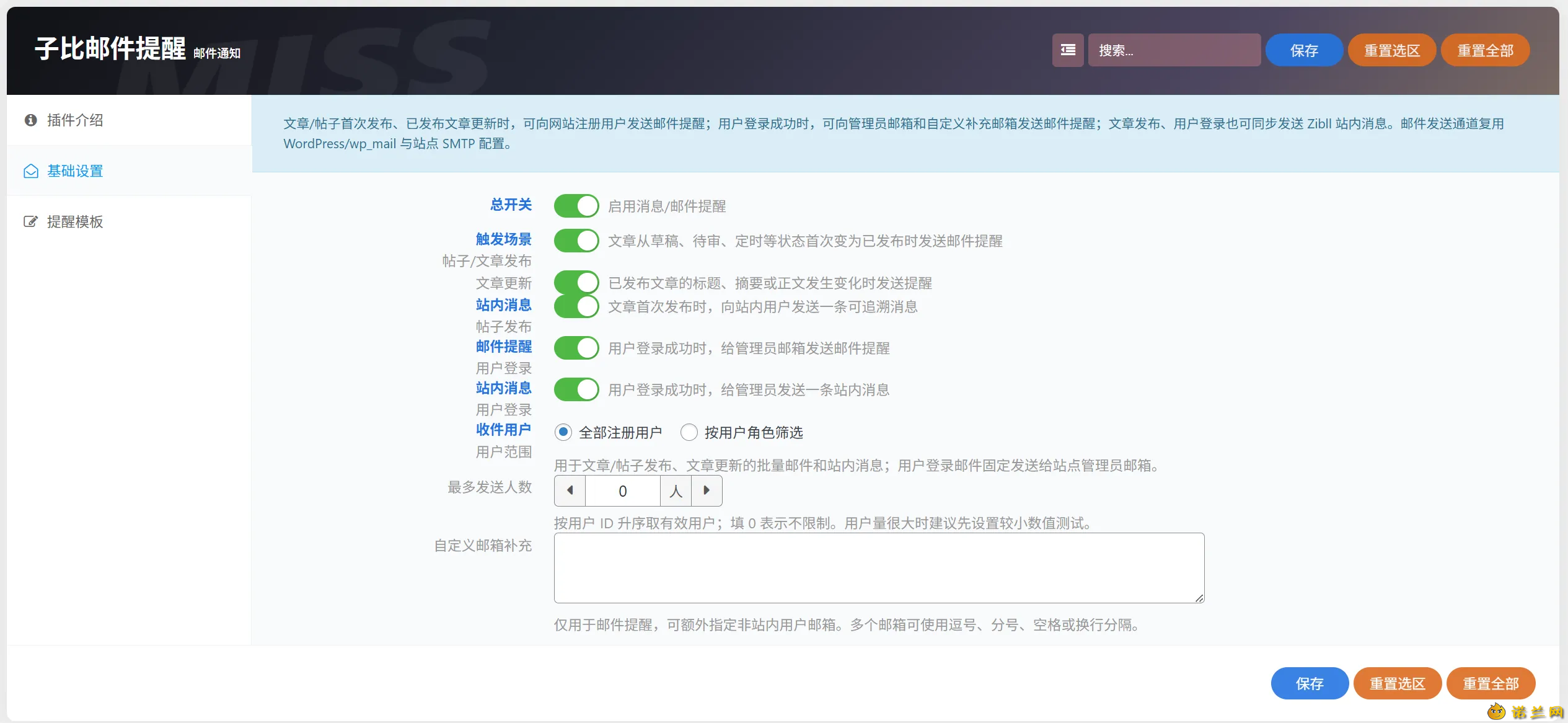Screen dimensions: 1568x723
Task: Click the 总开关 label
Action: click(511, 205)
